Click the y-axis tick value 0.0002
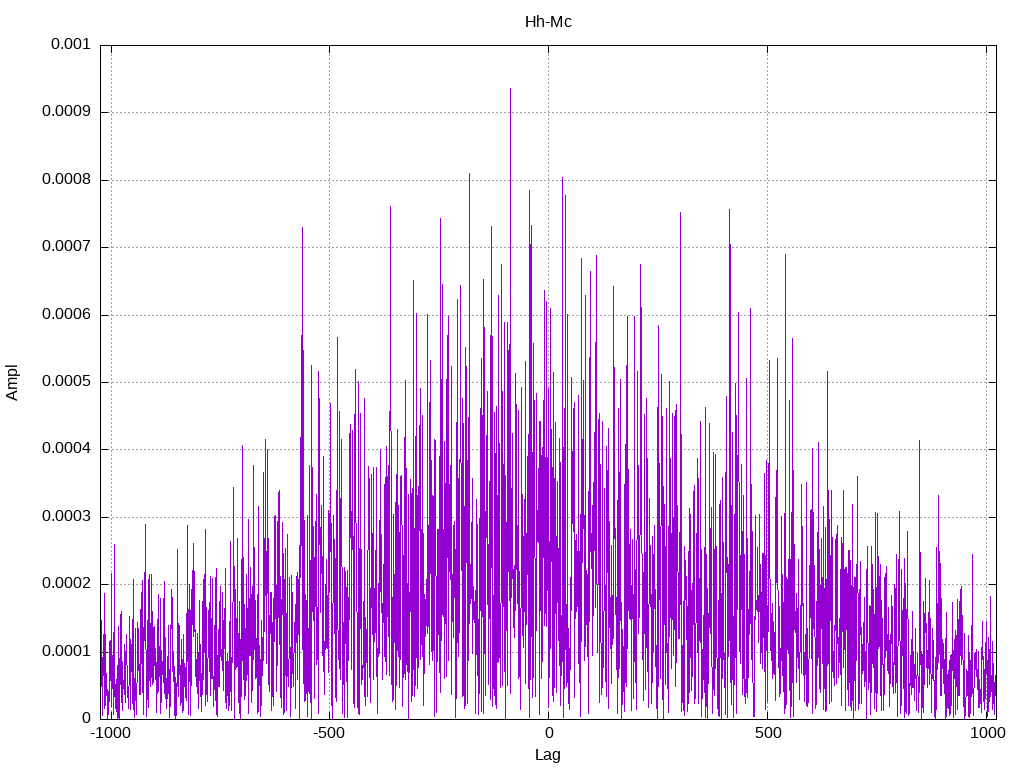 [67, 584]
